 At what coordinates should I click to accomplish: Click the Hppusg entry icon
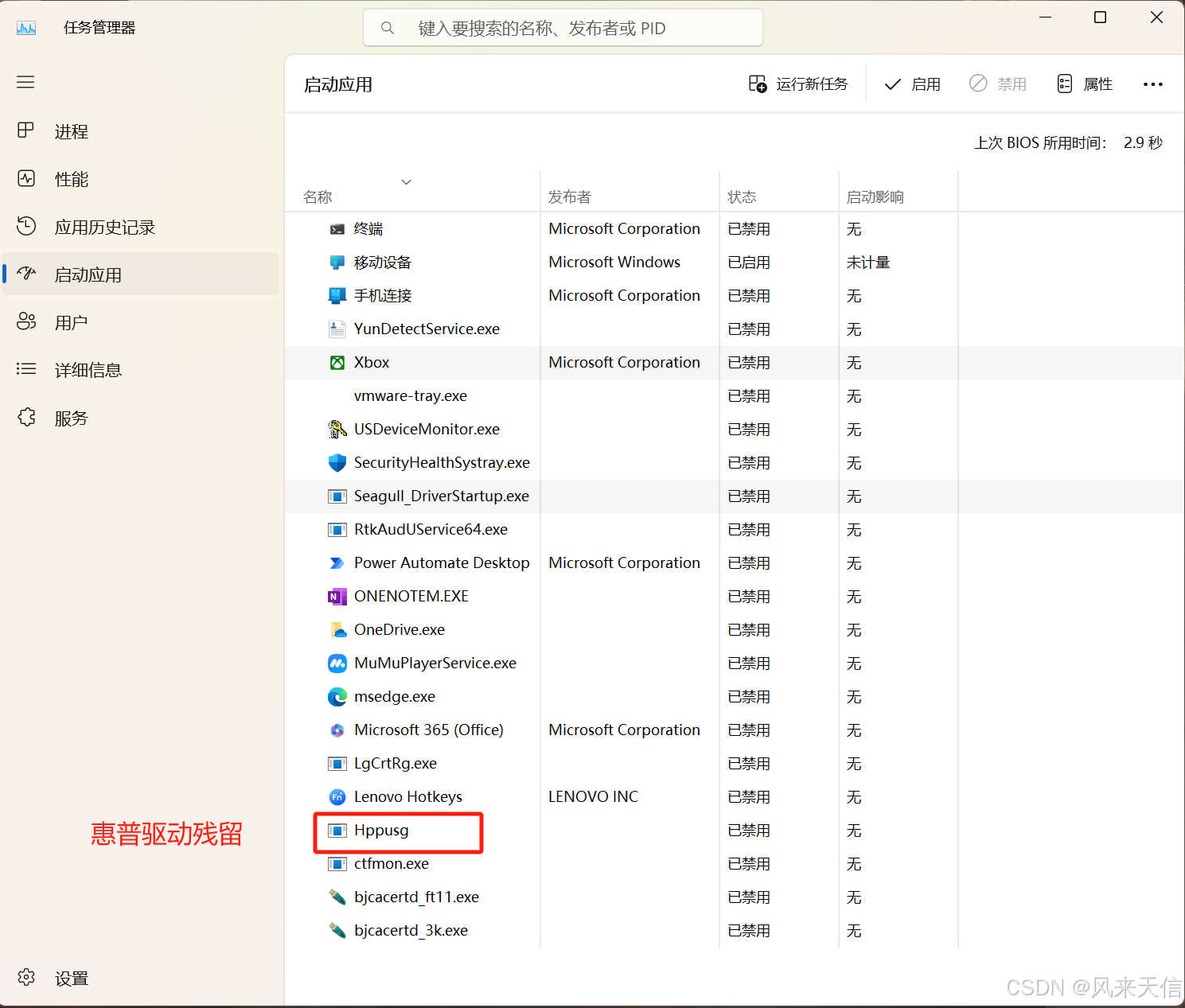[337, 831]
